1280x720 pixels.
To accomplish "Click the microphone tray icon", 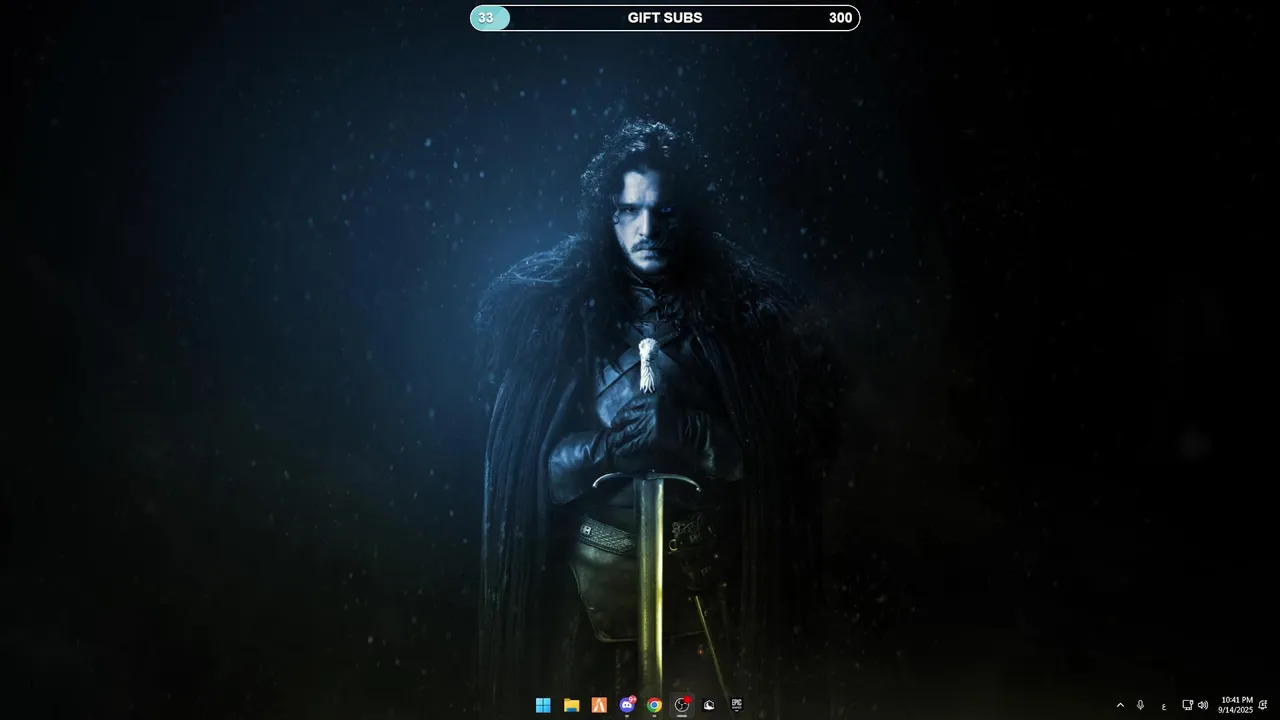I will tap(1140, 705).
